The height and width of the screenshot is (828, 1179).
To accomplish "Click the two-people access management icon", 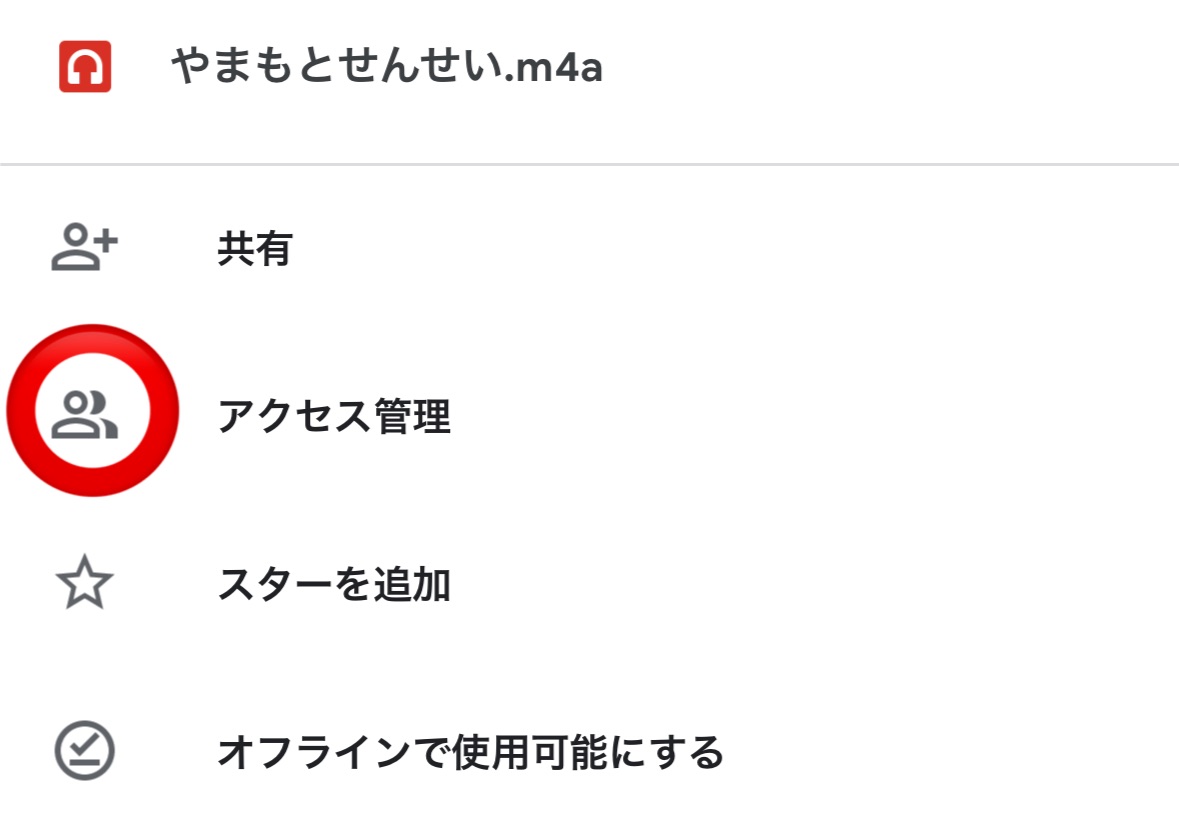I will pos(85,416).
